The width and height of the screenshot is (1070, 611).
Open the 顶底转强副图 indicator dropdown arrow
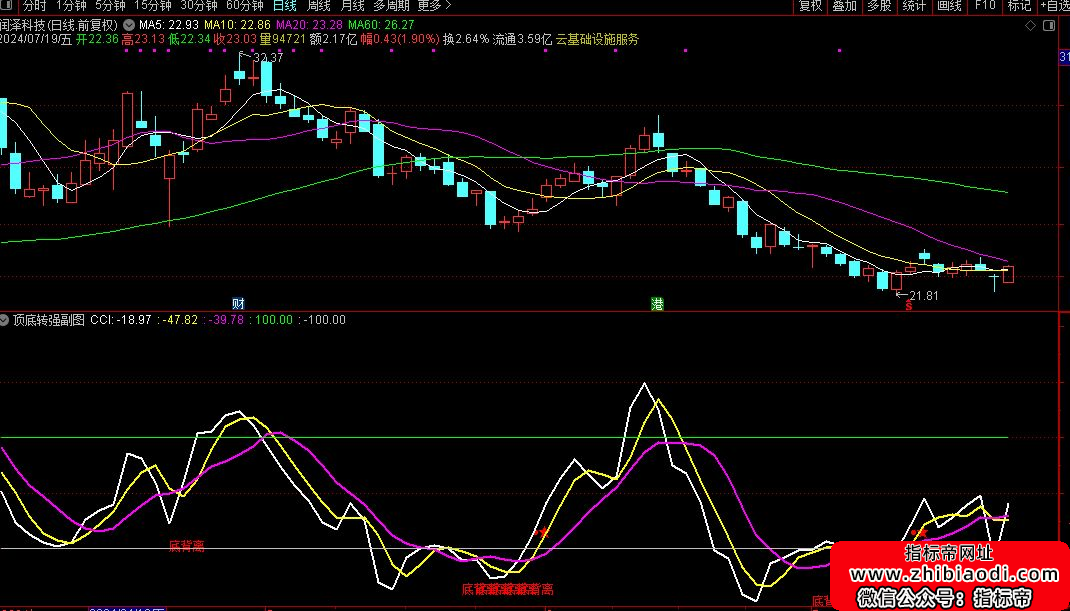(5, 319)
